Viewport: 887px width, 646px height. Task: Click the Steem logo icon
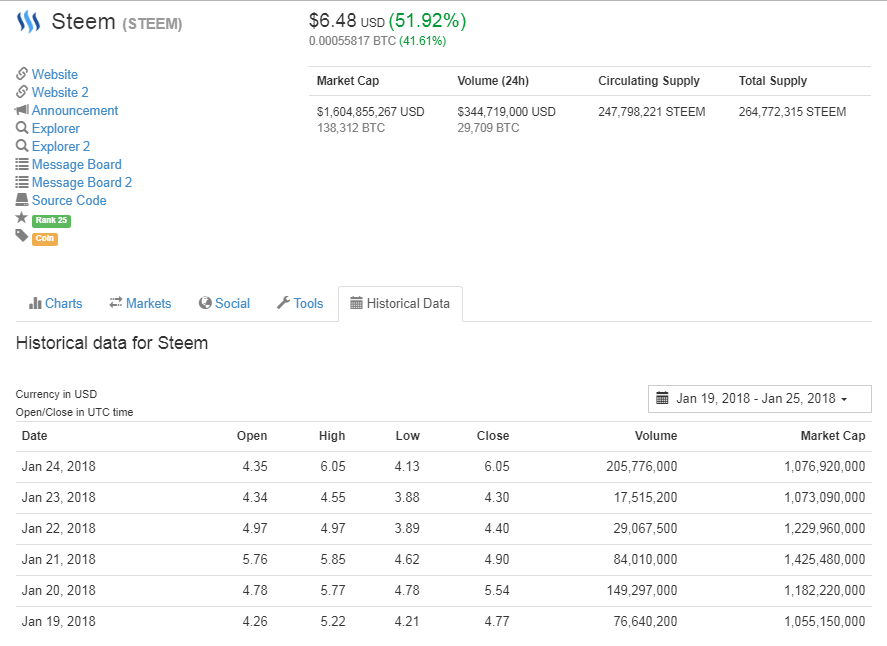28,22
